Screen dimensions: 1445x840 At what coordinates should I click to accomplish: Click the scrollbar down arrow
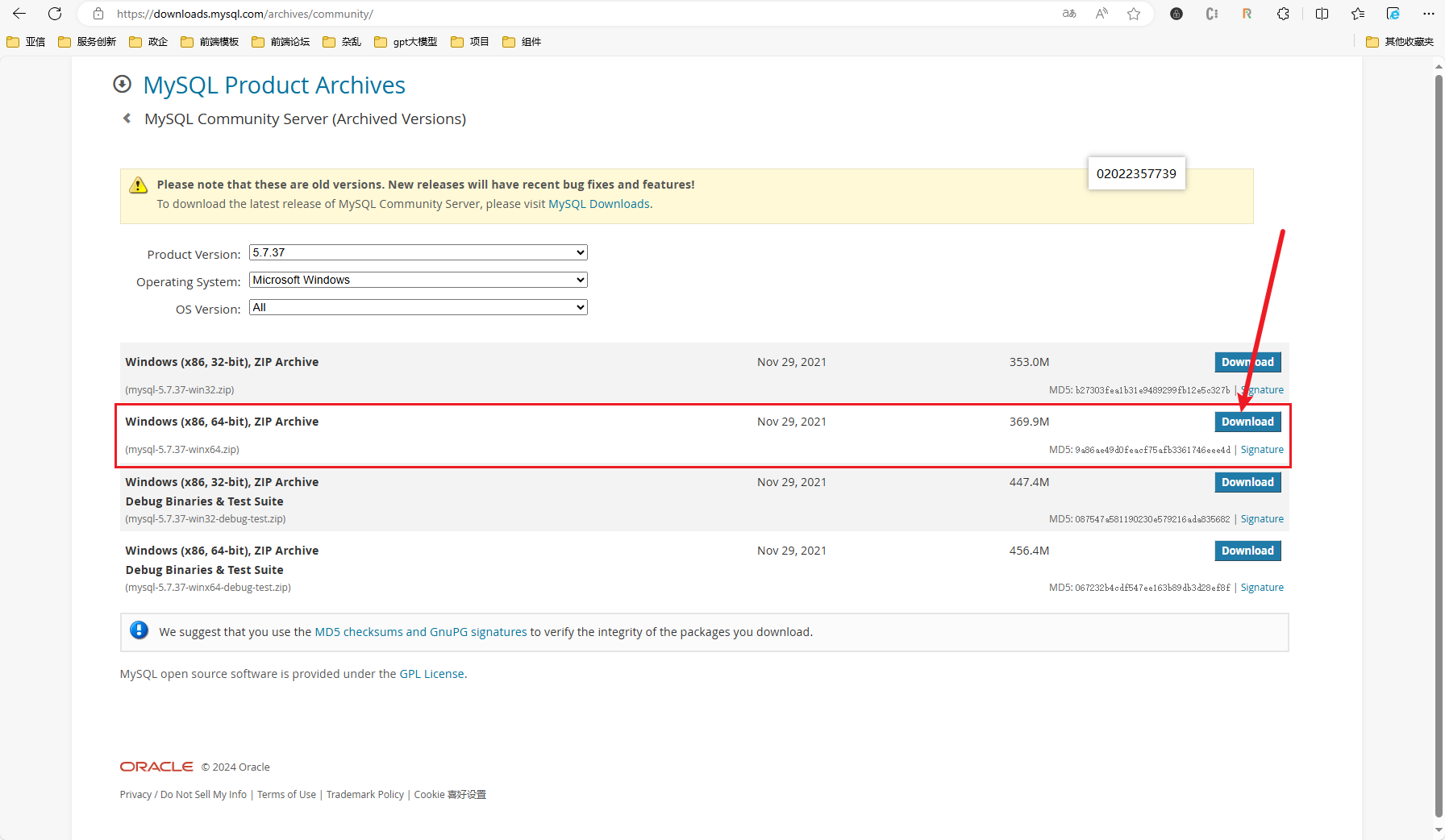pyautogui.click(x=1439, y=830)
